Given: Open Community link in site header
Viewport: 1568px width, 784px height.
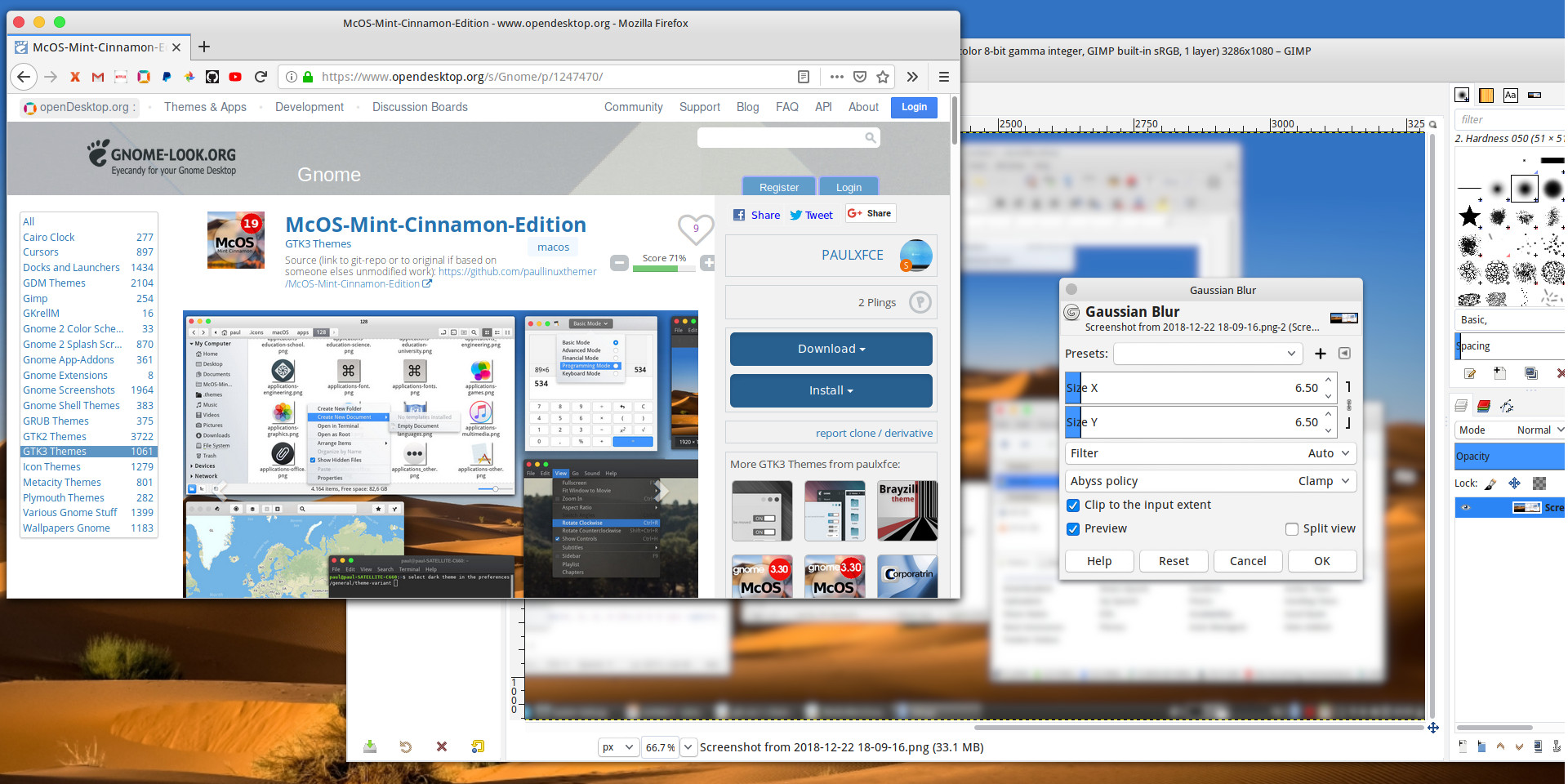Looking at the screenshot, I should click(x=634, y=107).
